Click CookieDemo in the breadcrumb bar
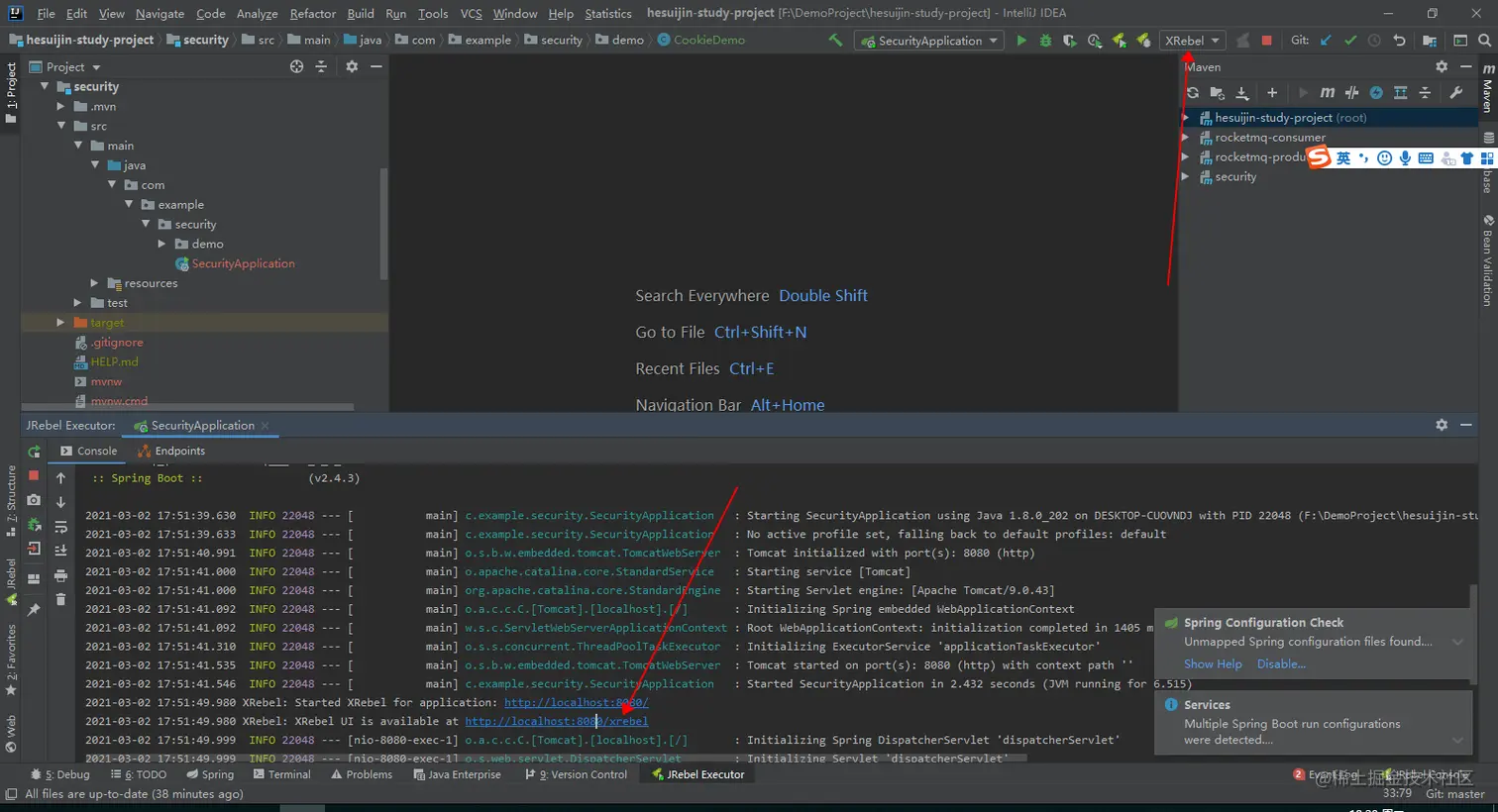Screen dimensions: 1498x812 click(x=701, y=40)
